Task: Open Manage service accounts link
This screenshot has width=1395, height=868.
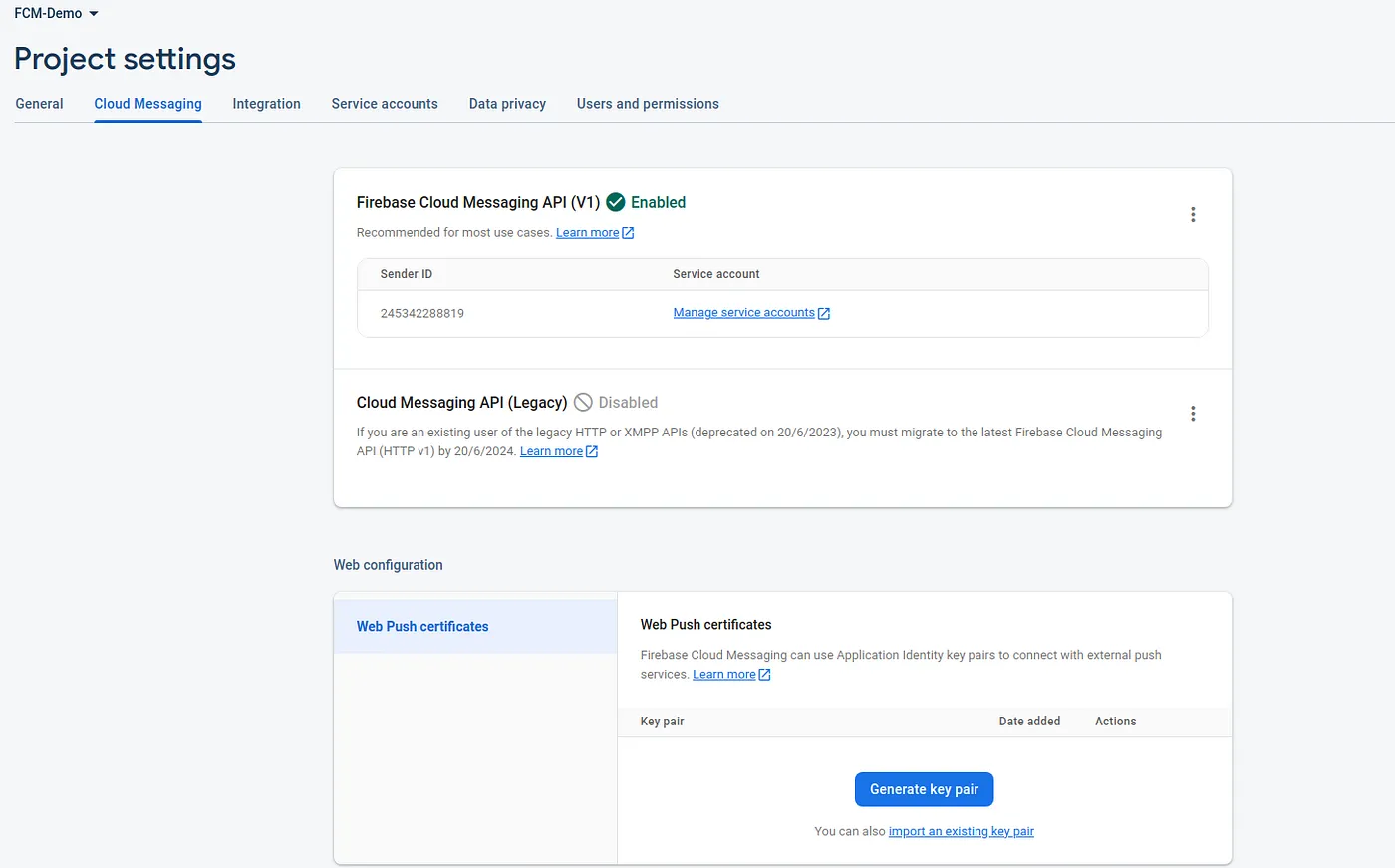Action: pyautogui.click(x=743, y=313)
